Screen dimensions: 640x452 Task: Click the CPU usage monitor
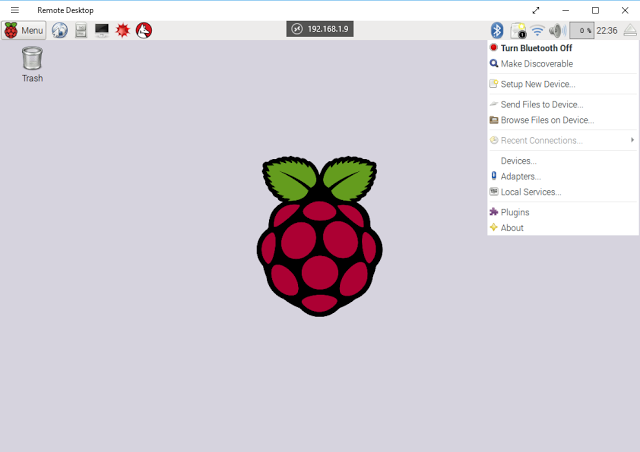581,30
